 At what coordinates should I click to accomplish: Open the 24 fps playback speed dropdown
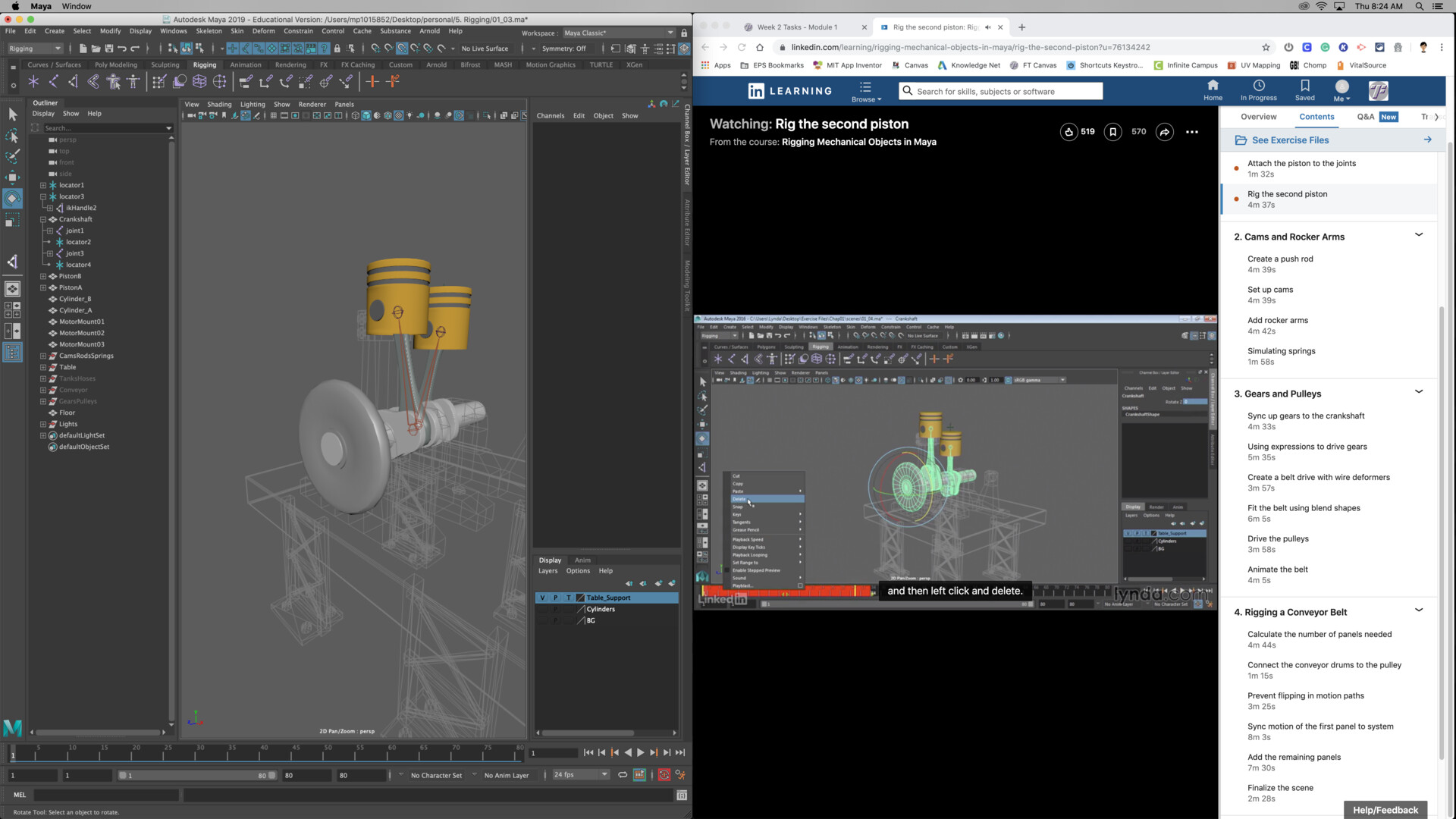pos(603,775)
